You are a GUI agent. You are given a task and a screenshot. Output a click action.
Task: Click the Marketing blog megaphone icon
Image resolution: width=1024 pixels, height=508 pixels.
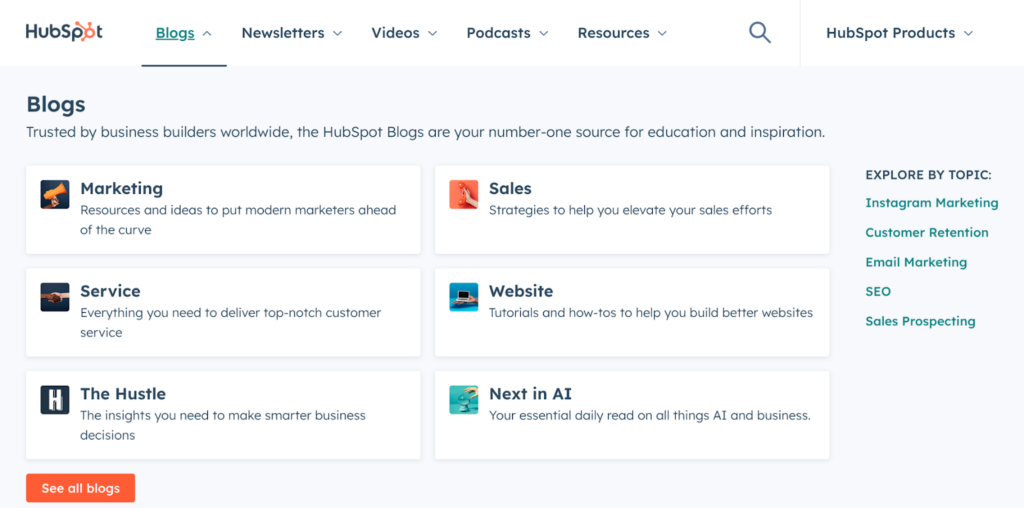tap(55, 194)
